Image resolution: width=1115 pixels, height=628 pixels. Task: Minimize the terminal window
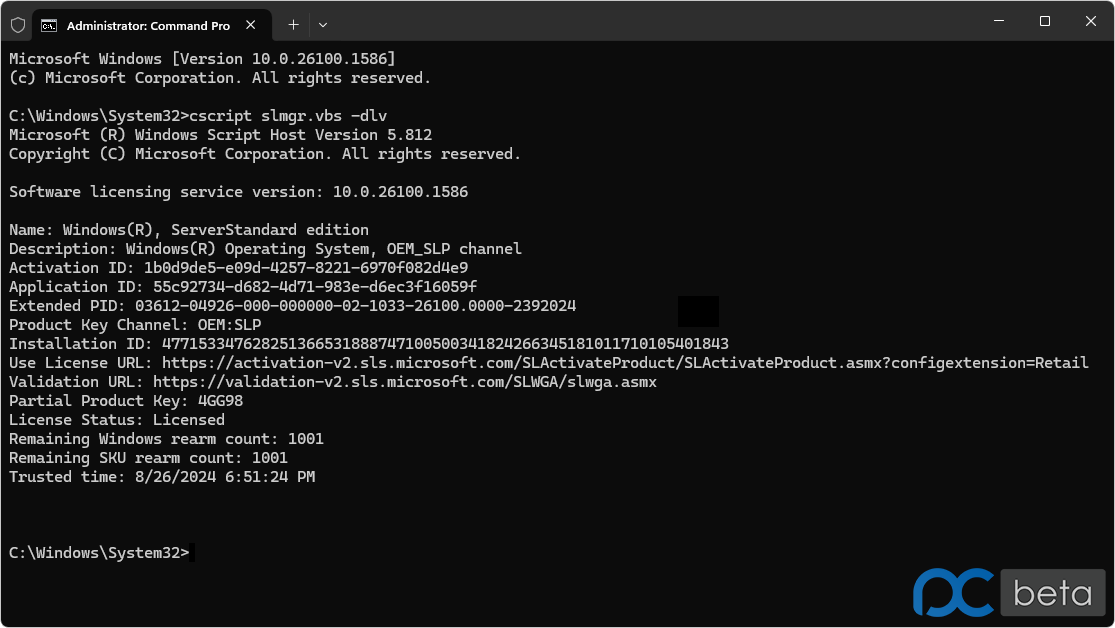[998, 21]
